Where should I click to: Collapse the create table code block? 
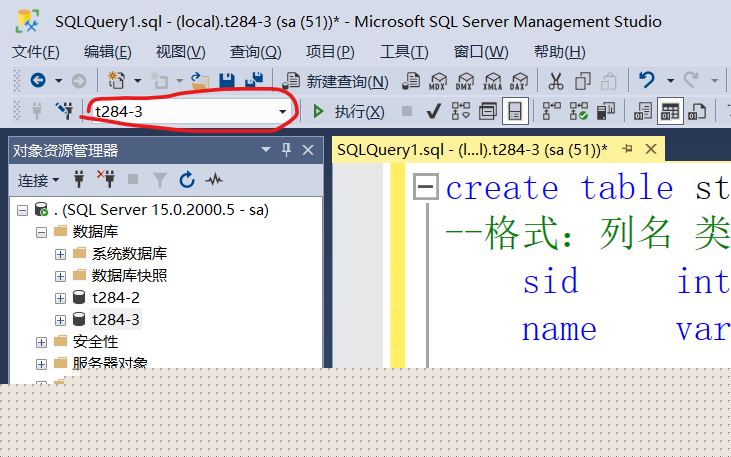(x=427, y=187)
